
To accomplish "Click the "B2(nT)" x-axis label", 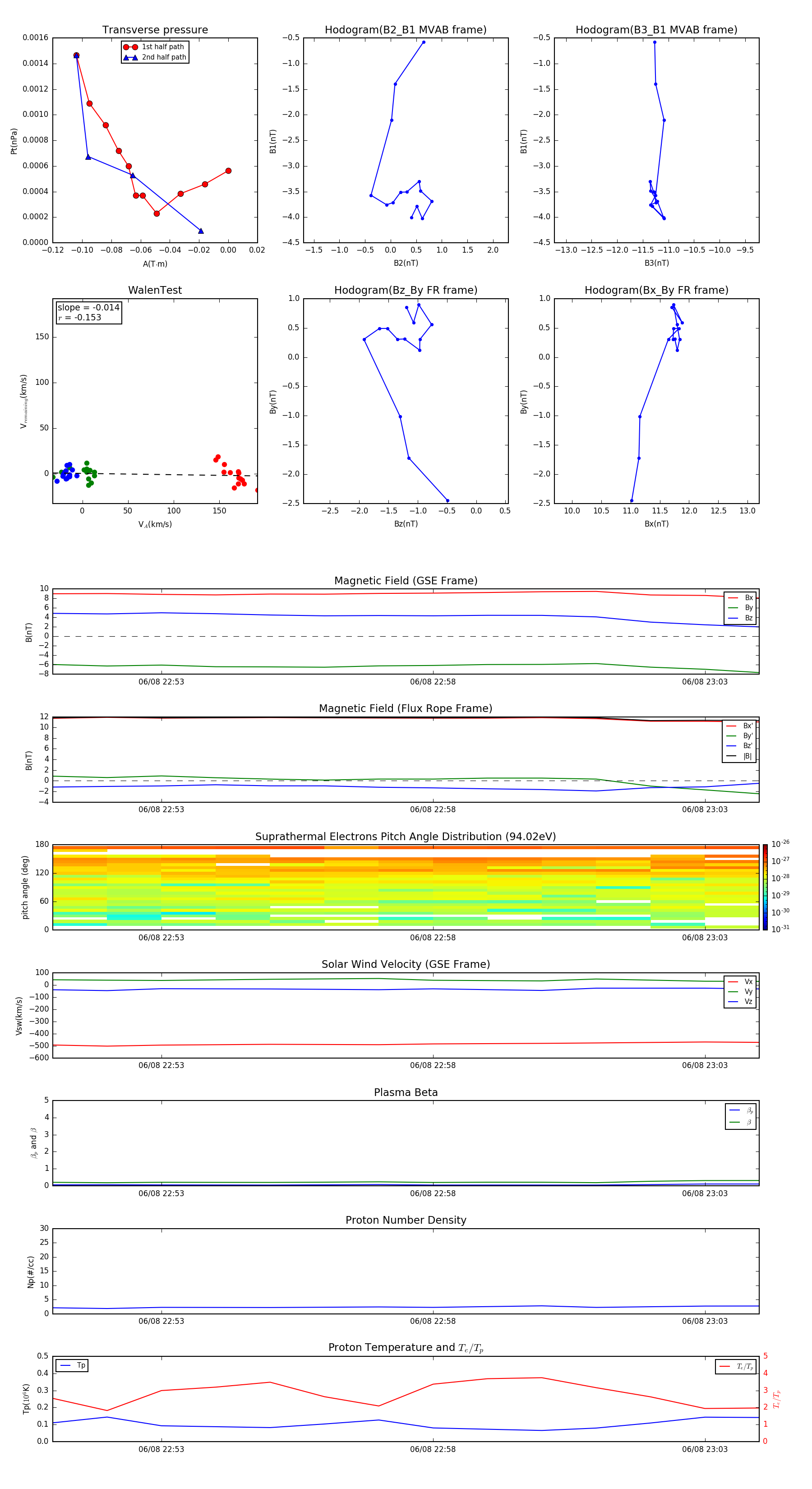I will coord(406,263).
